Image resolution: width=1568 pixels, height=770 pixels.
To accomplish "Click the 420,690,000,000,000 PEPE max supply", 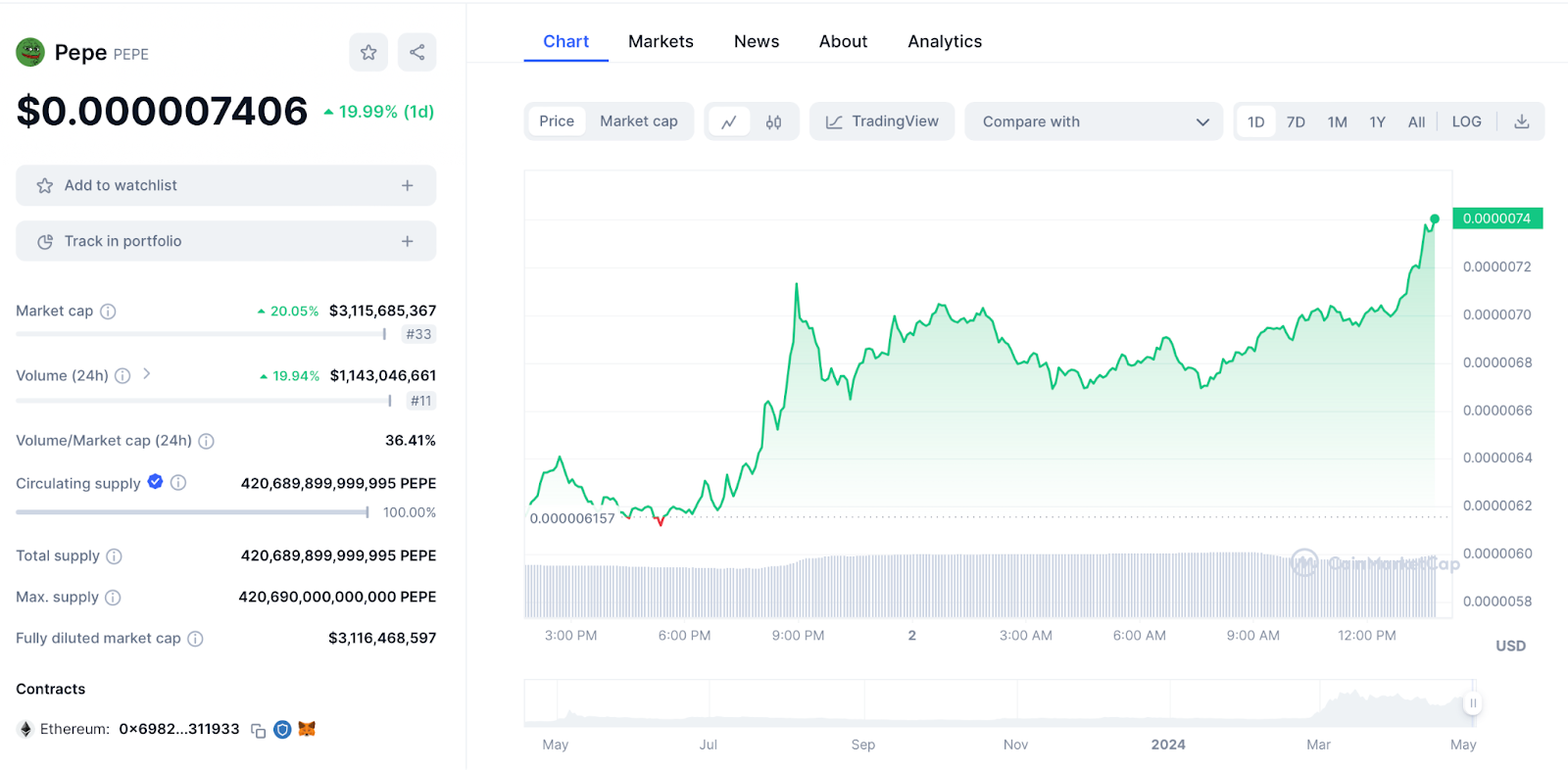I will pos(337,597).
